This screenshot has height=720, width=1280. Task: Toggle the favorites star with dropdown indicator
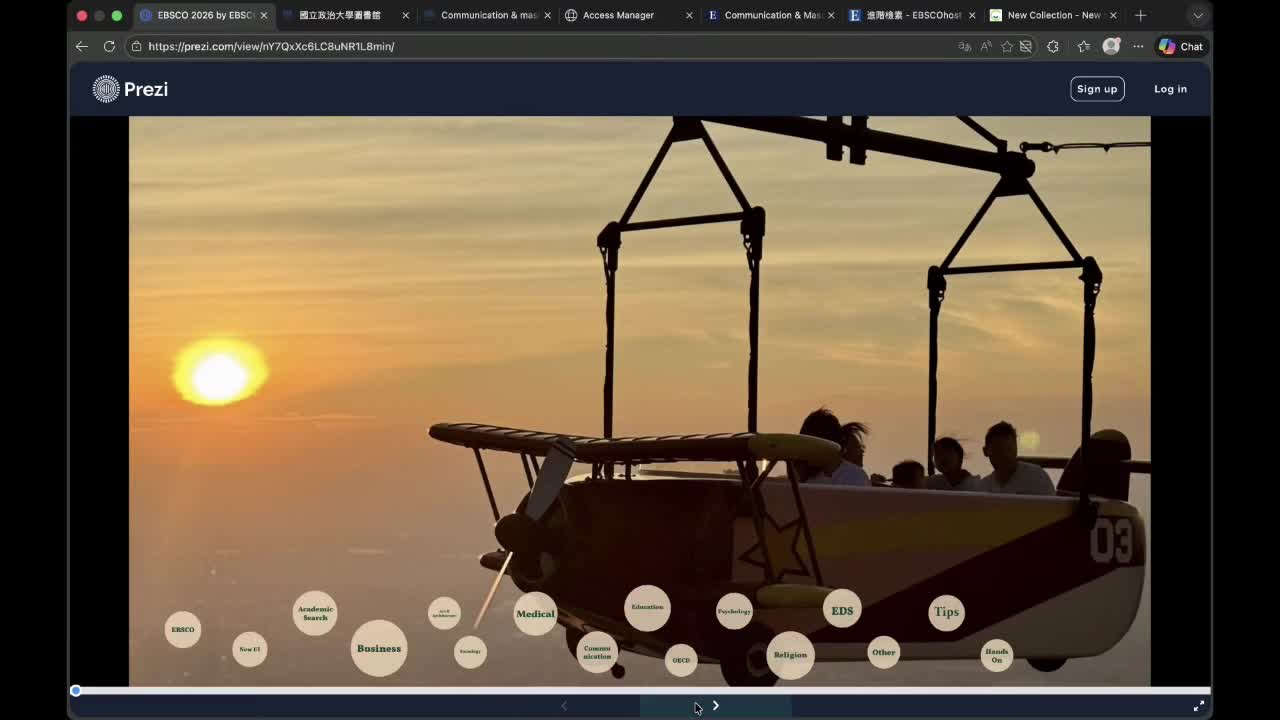point(1082,46)
